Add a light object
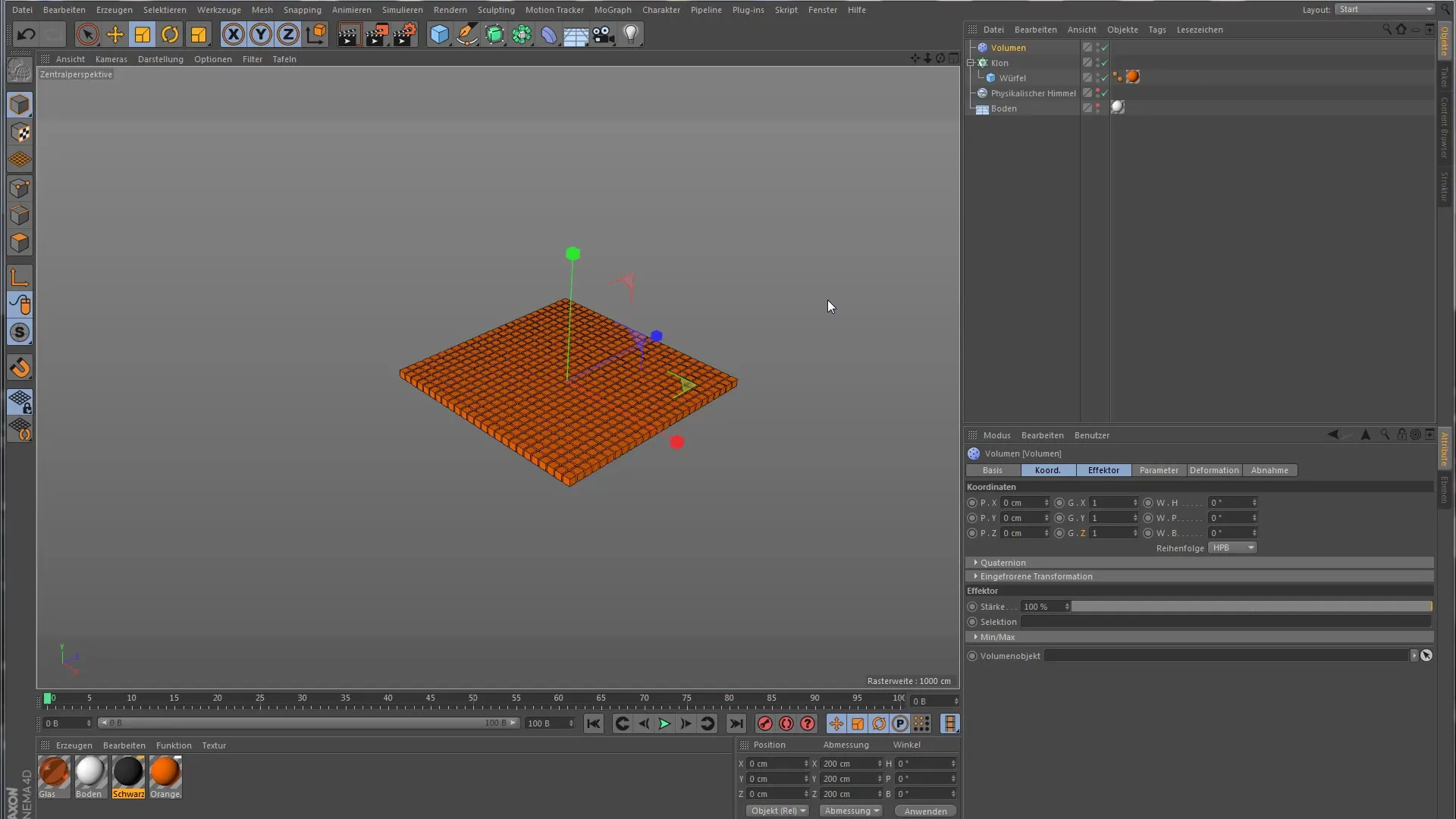Viewport: 1456px width, 819px height. click(x=631, y=34)
